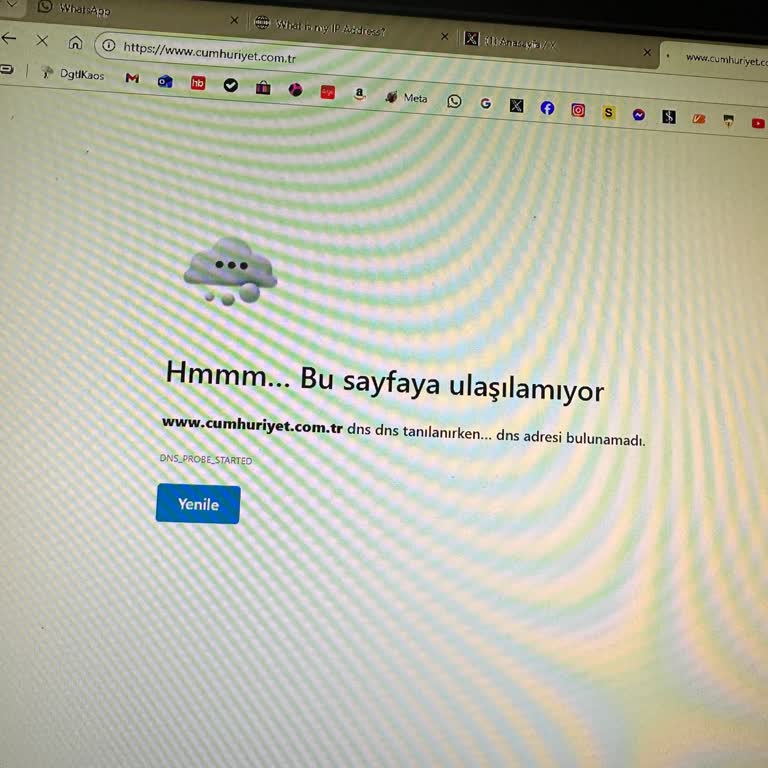Open the browser home page icon
Viewport: 768px width, 768px height.
coord(75,43)
